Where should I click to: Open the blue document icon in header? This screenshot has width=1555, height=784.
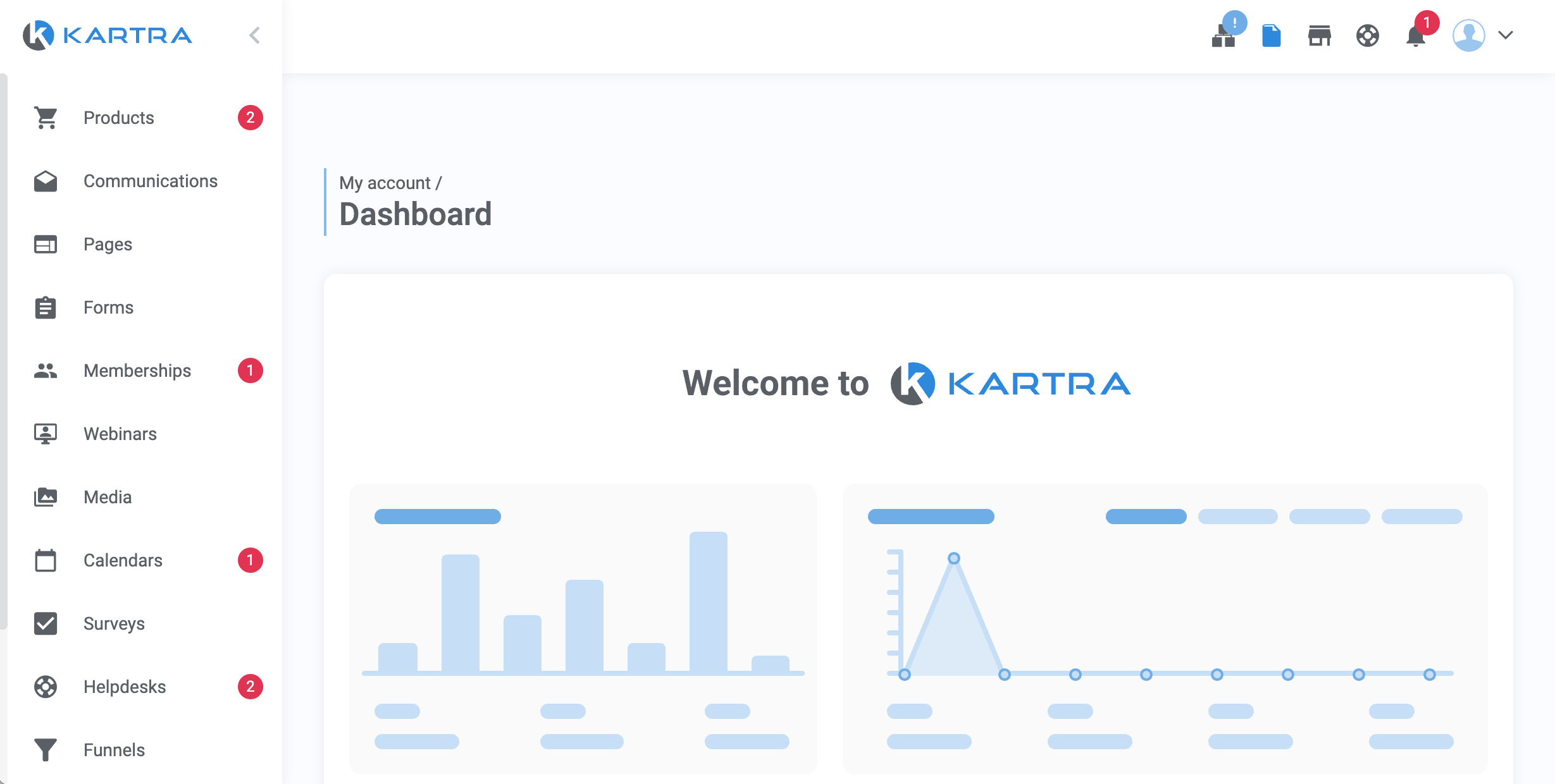[x=1272, y=35]
